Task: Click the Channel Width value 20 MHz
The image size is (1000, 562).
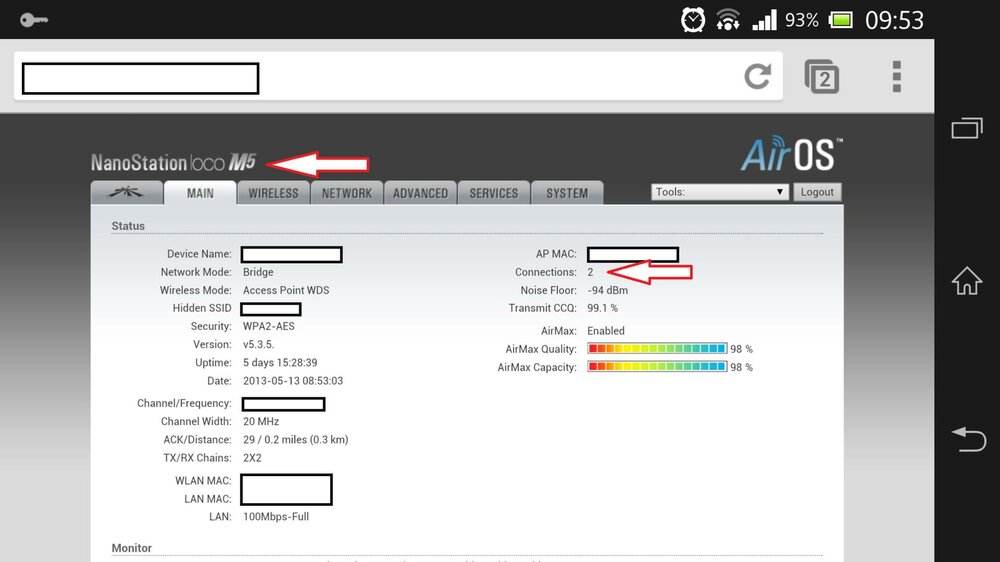Action: coord(261,422)
